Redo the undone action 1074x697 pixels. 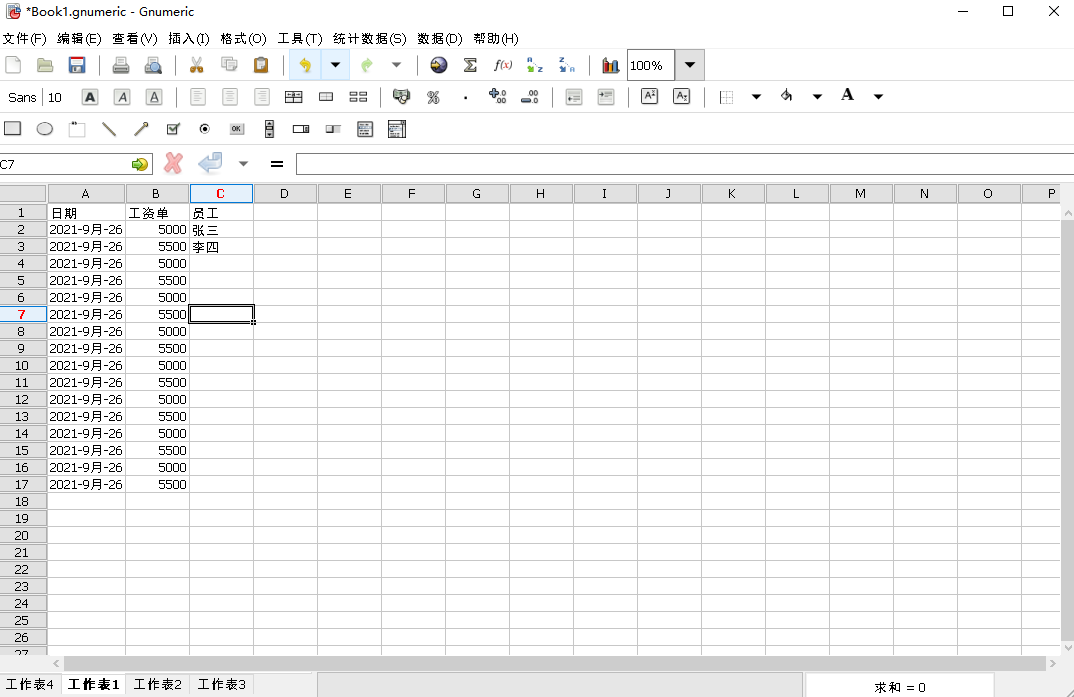[367, 65]
